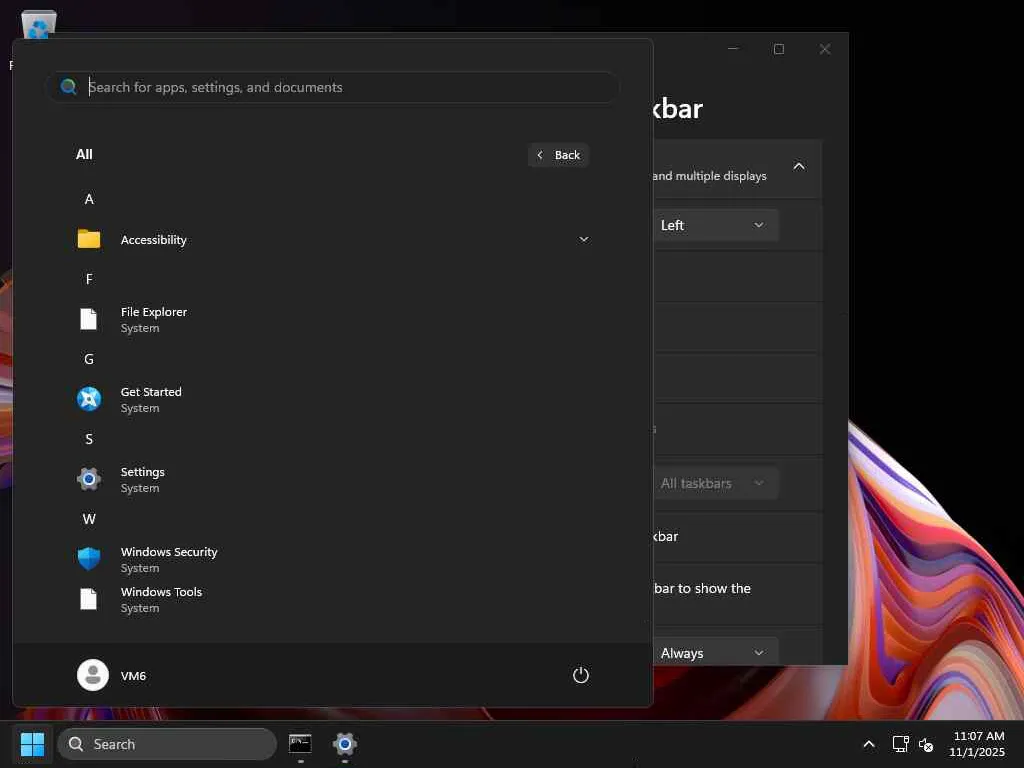Select the File Explorer entry text

point(153,312)
